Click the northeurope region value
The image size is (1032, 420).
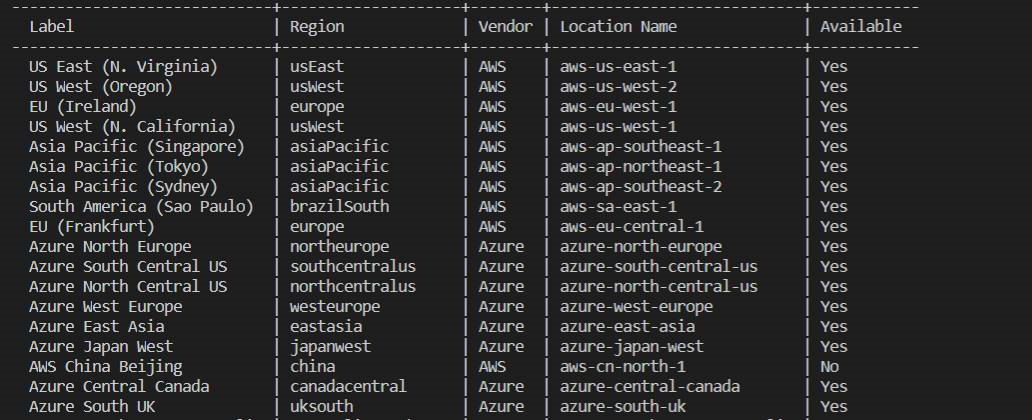pos(340,247)
